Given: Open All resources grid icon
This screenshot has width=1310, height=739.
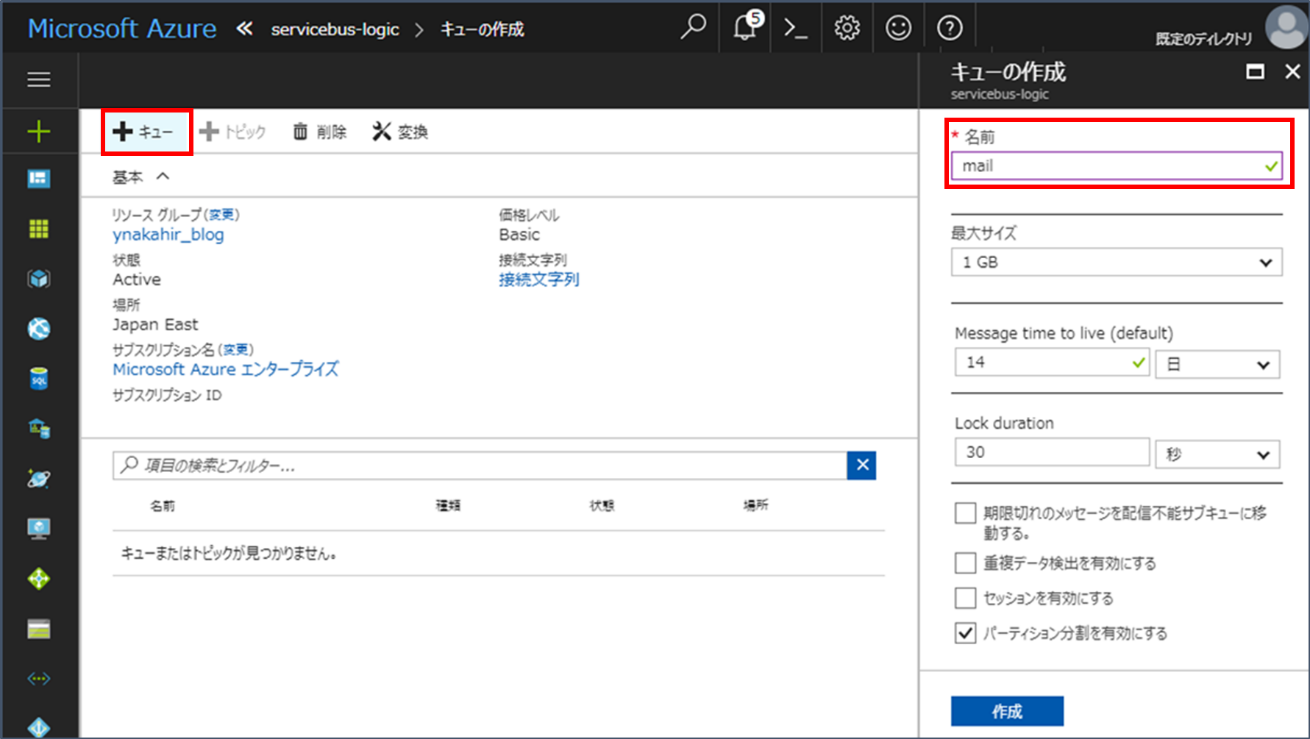Looking at the screenshot, I should point(39,229).
